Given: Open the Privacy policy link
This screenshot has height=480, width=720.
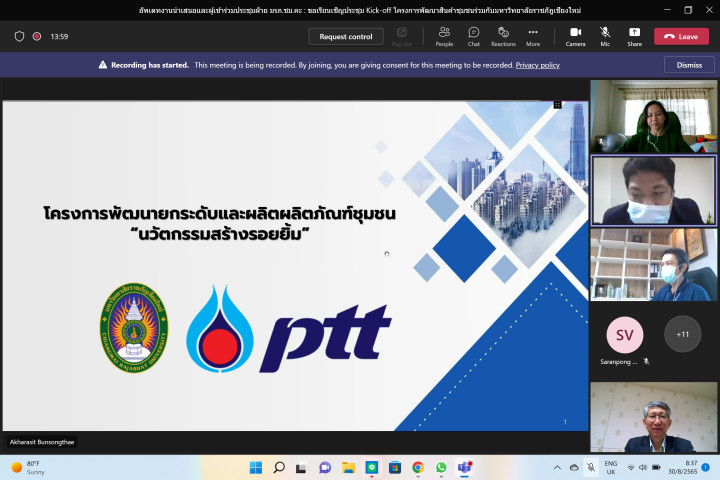Looking at the screenshot, I should point(537,65).
